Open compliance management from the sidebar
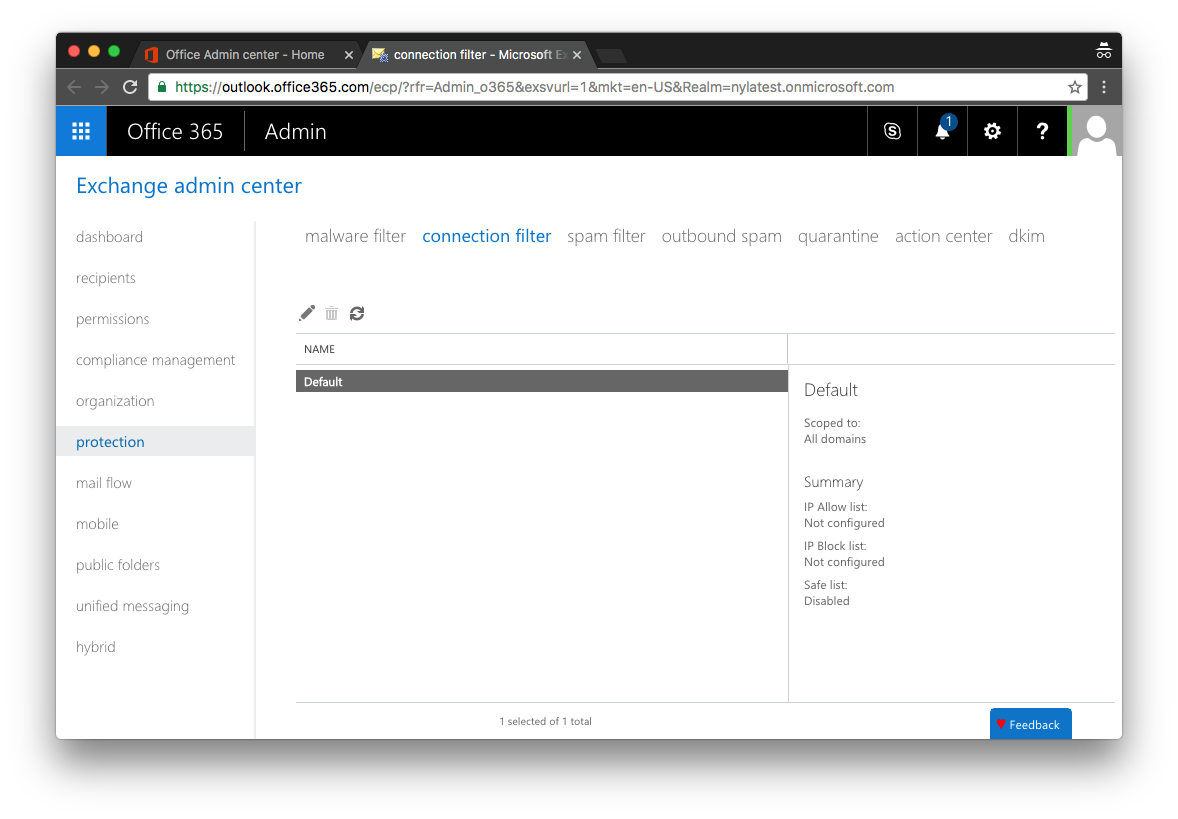Image resolution: width=1178 pixels, height=819 pixels. pos(155,359)
